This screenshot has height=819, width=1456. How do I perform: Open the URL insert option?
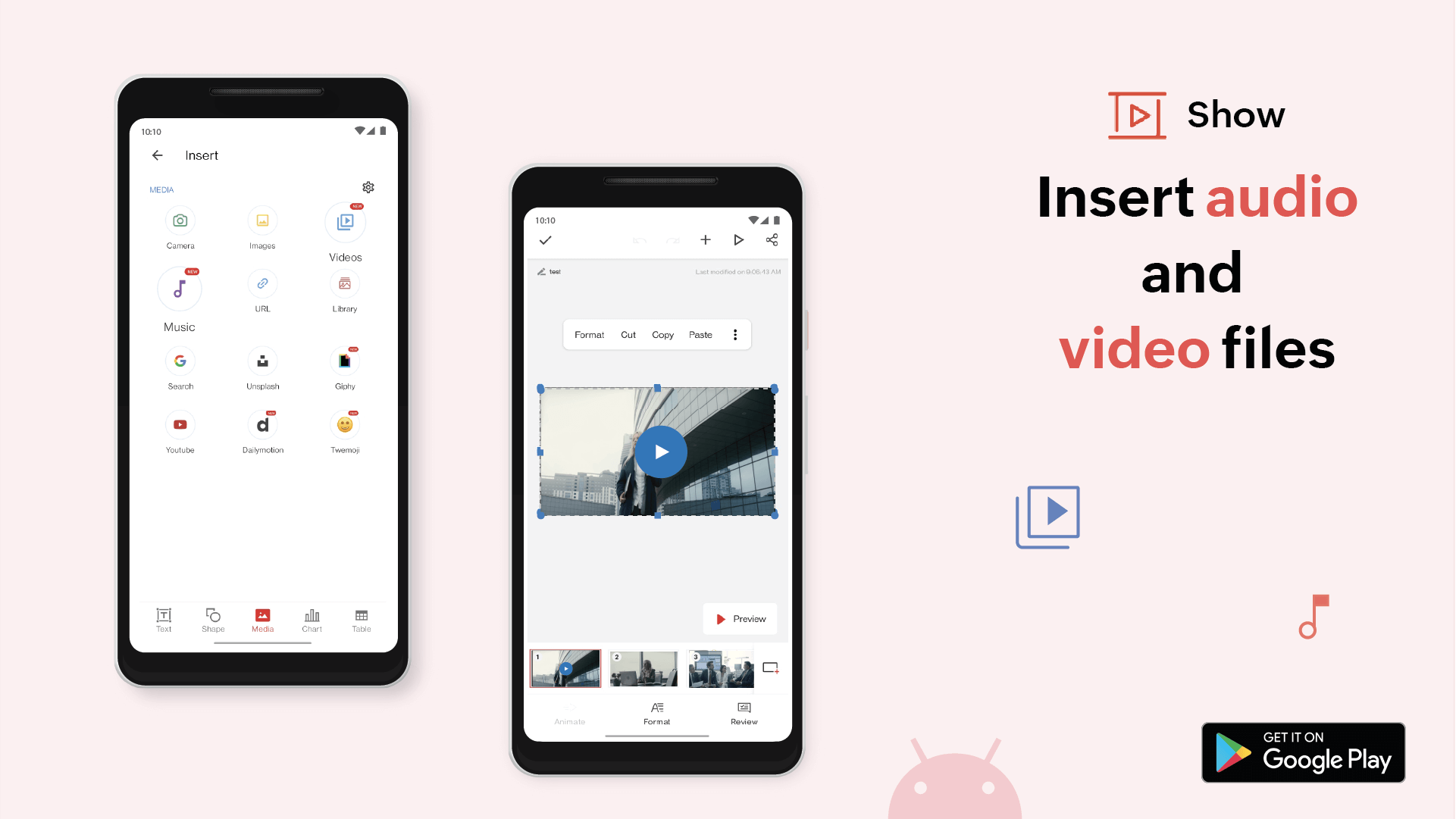pos(262,283)
